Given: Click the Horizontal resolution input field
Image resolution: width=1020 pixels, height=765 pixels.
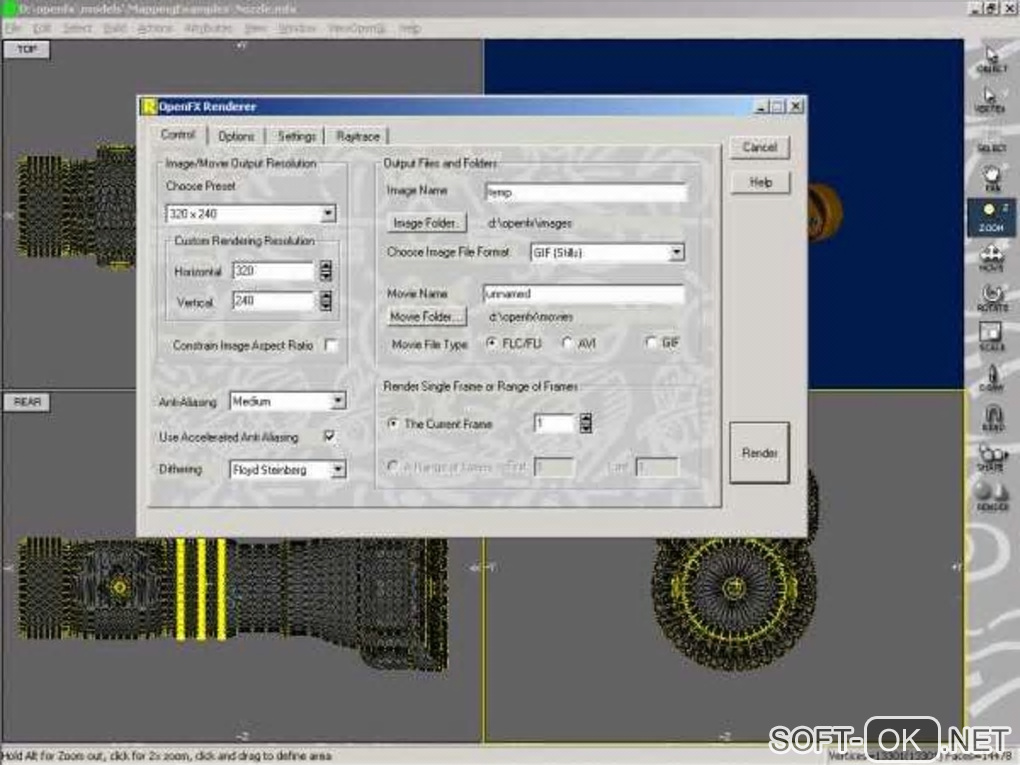Looking at the screenshot, I should tap(273, 271).
